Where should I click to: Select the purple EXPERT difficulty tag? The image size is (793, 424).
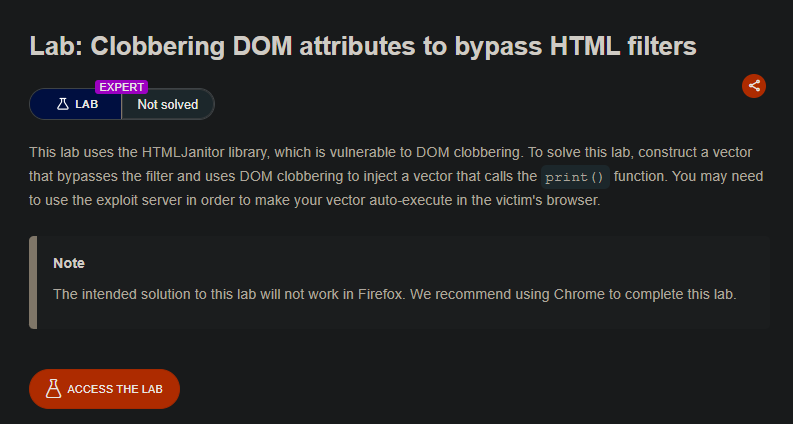click(121, 87)
